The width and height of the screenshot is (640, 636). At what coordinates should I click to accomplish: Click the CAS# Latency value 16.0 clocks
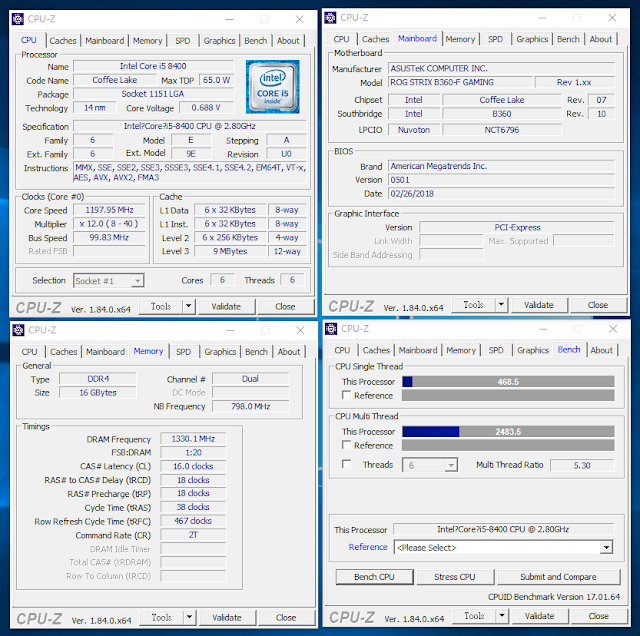pyautogui.click(x=193, y=466)
